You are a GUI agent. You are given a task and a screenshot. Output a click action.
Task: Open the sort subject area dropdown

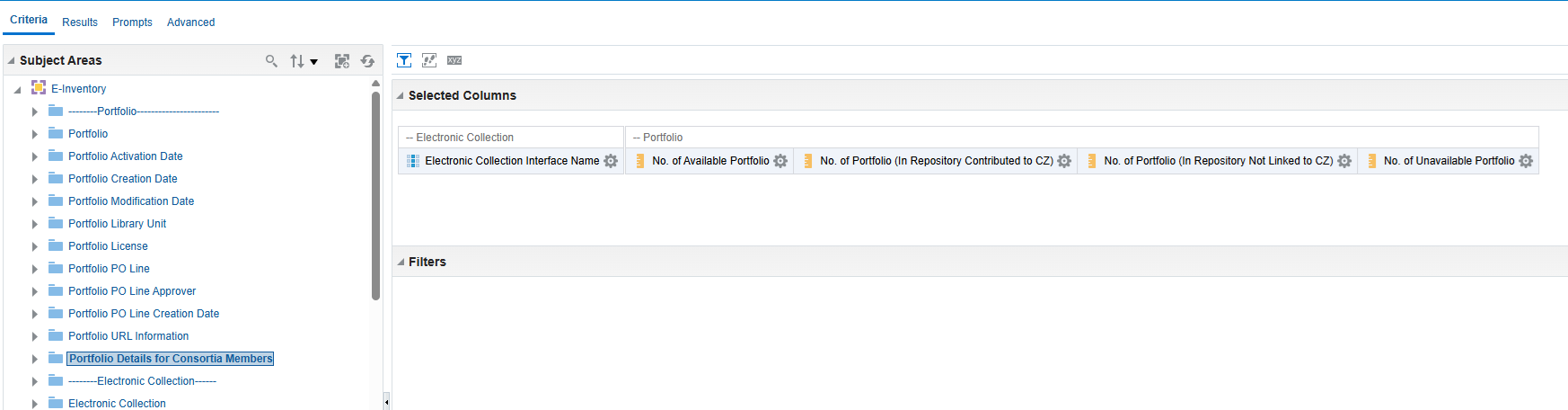304,61
